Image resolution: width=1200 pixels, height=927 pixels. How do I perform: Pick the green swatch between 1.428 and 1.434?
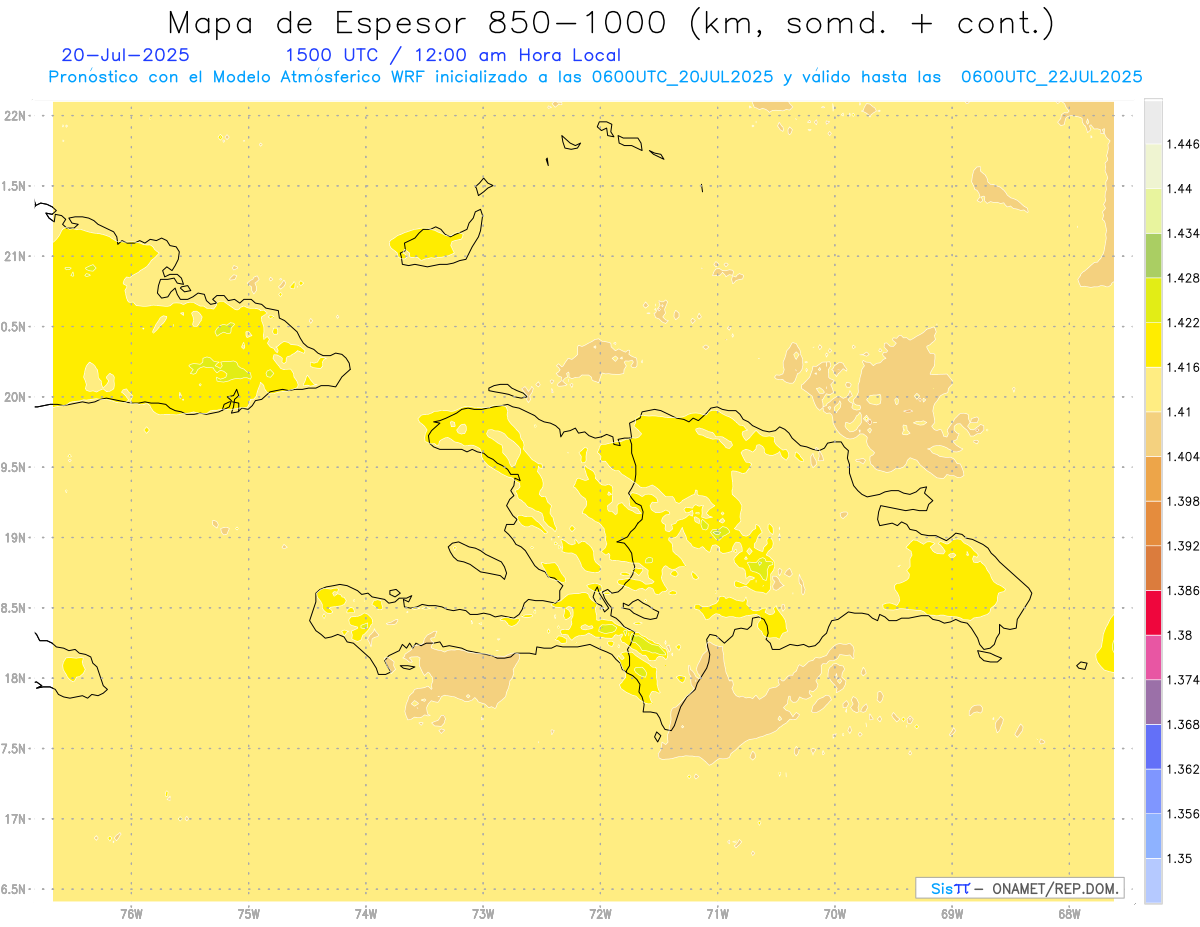[1153, 255]
